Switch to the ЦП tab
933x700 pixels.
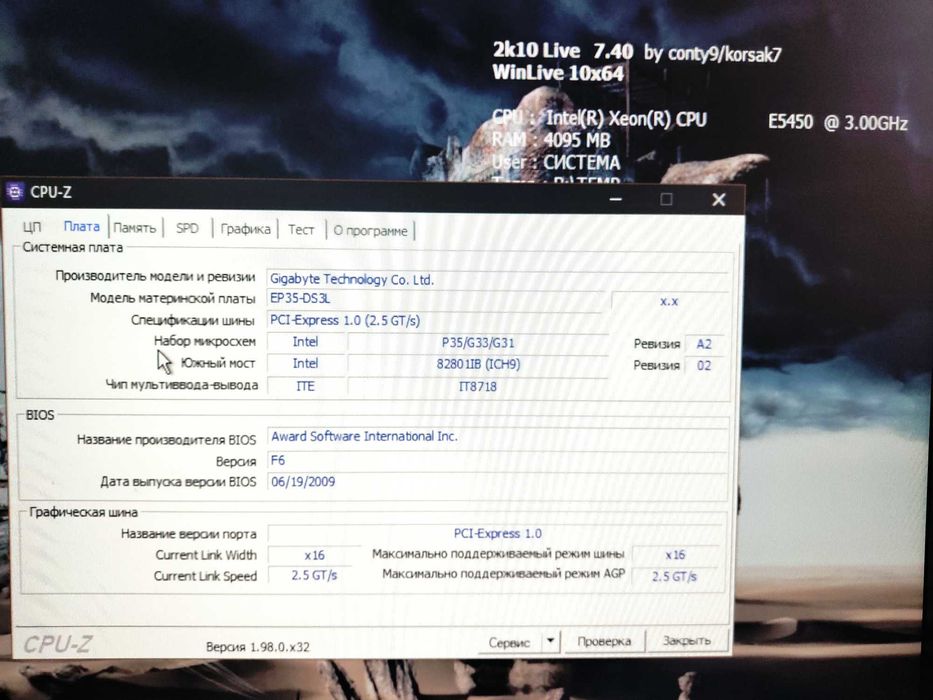point(32,227)
